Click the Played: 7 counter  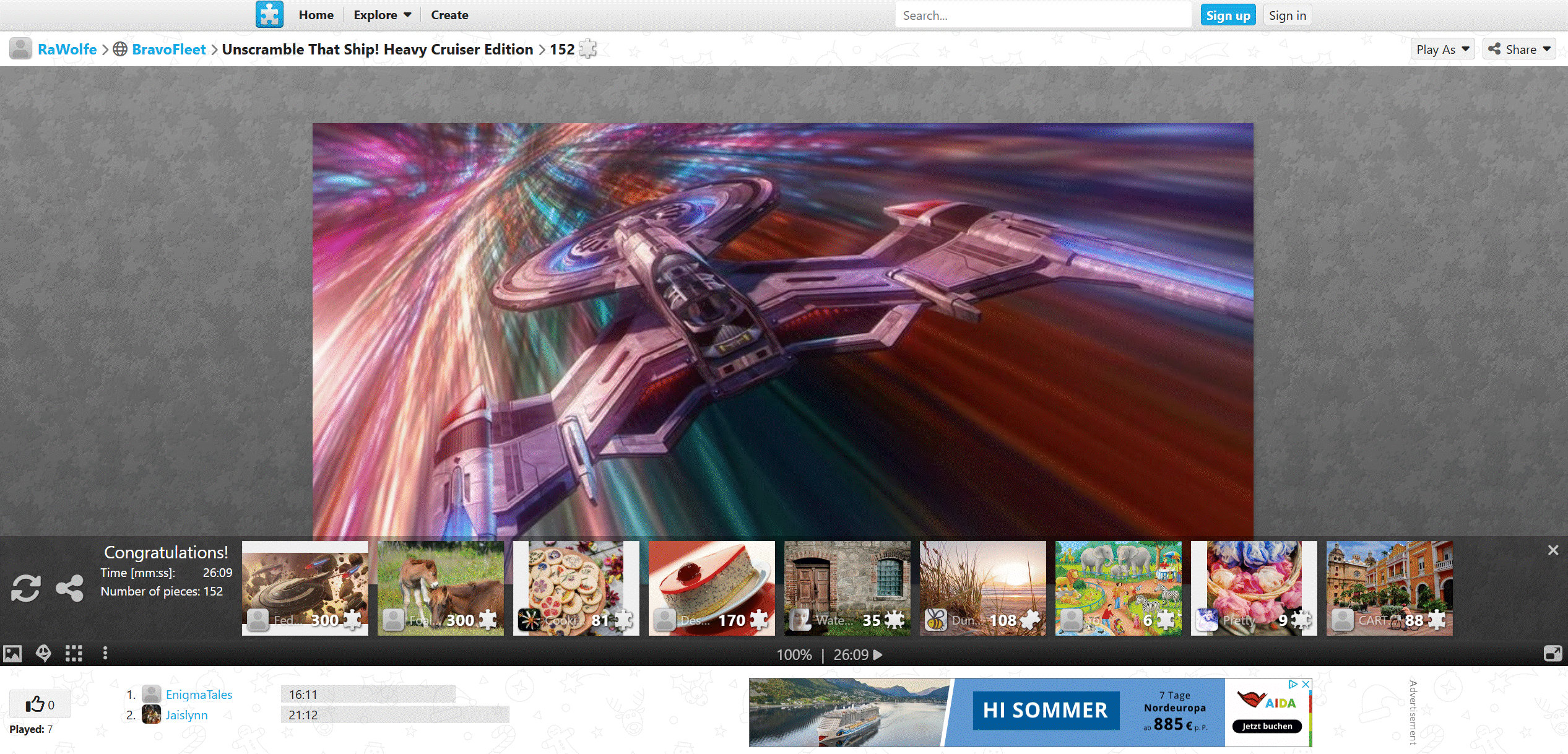click(x=31, y=729)
